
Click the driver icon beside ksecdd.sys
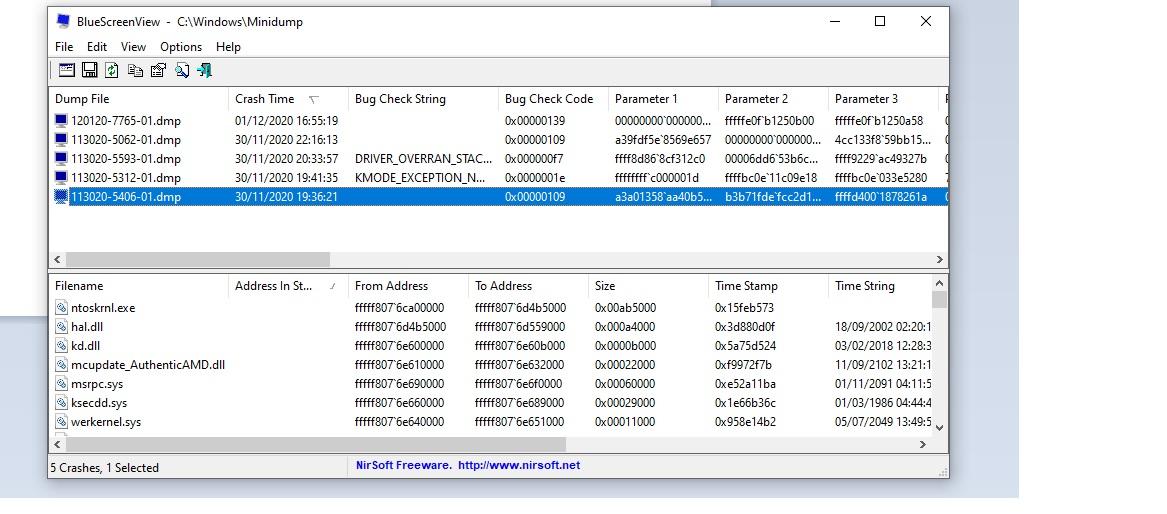click(x=61, y=403)
